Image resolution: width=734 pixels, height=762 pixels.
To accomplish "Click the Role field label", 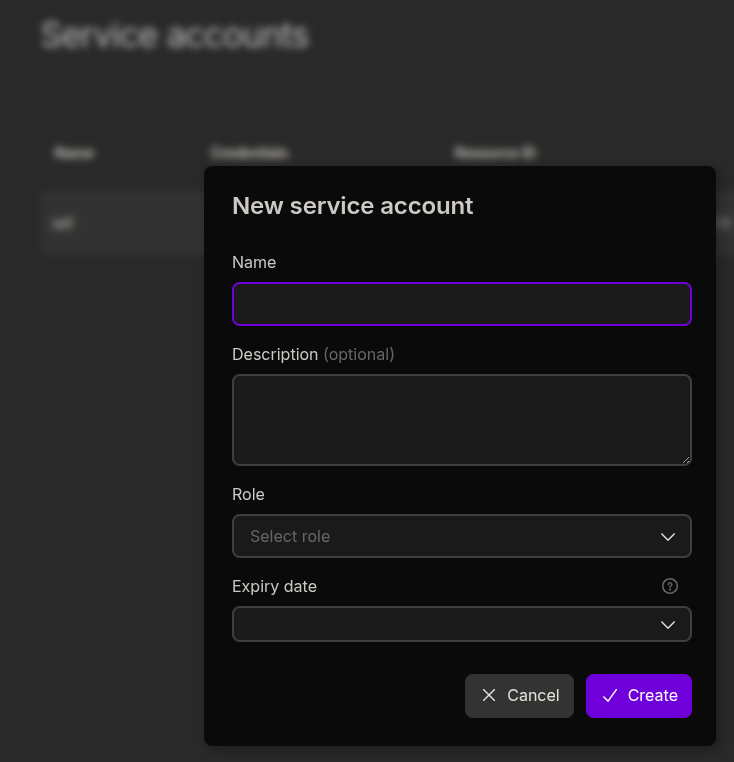I will 248,494.
